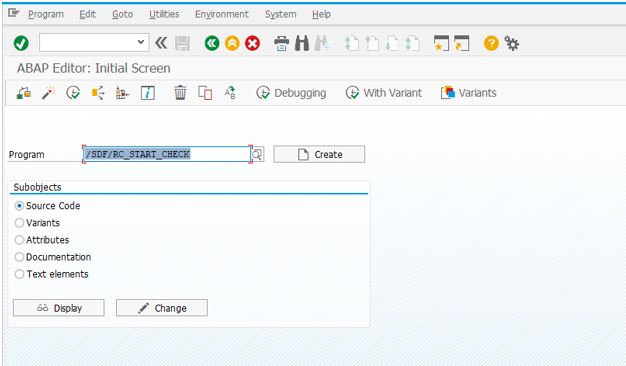Click the First Page icon
Viewport: 626px width, 366px height.
point(352,43)
